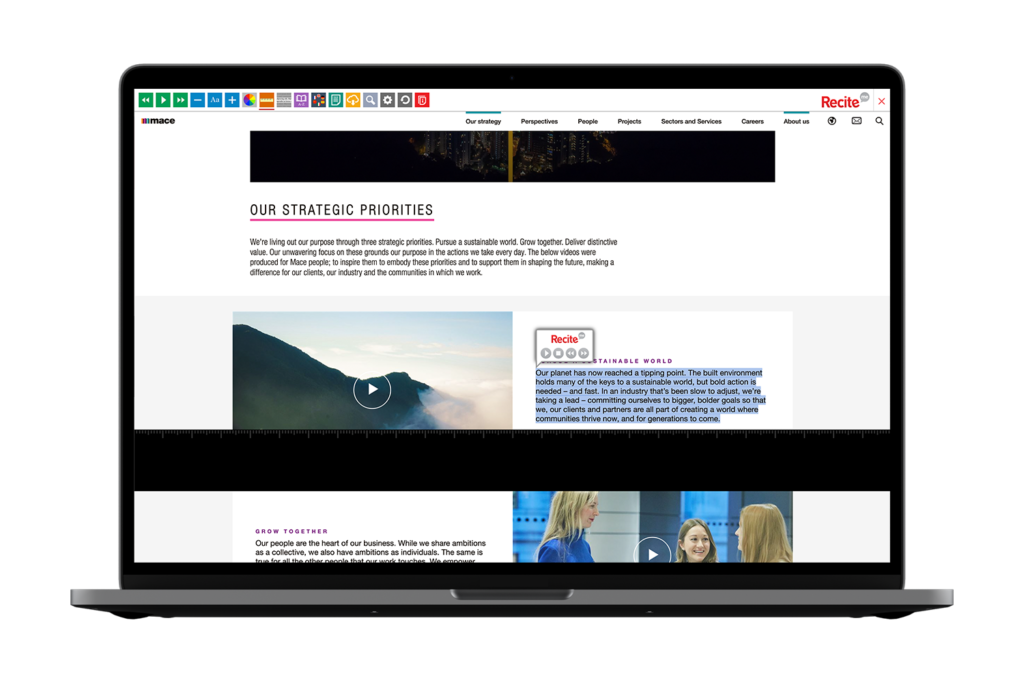
Task: Open Recite settings via the gear icon
Action: coord(388,100)
